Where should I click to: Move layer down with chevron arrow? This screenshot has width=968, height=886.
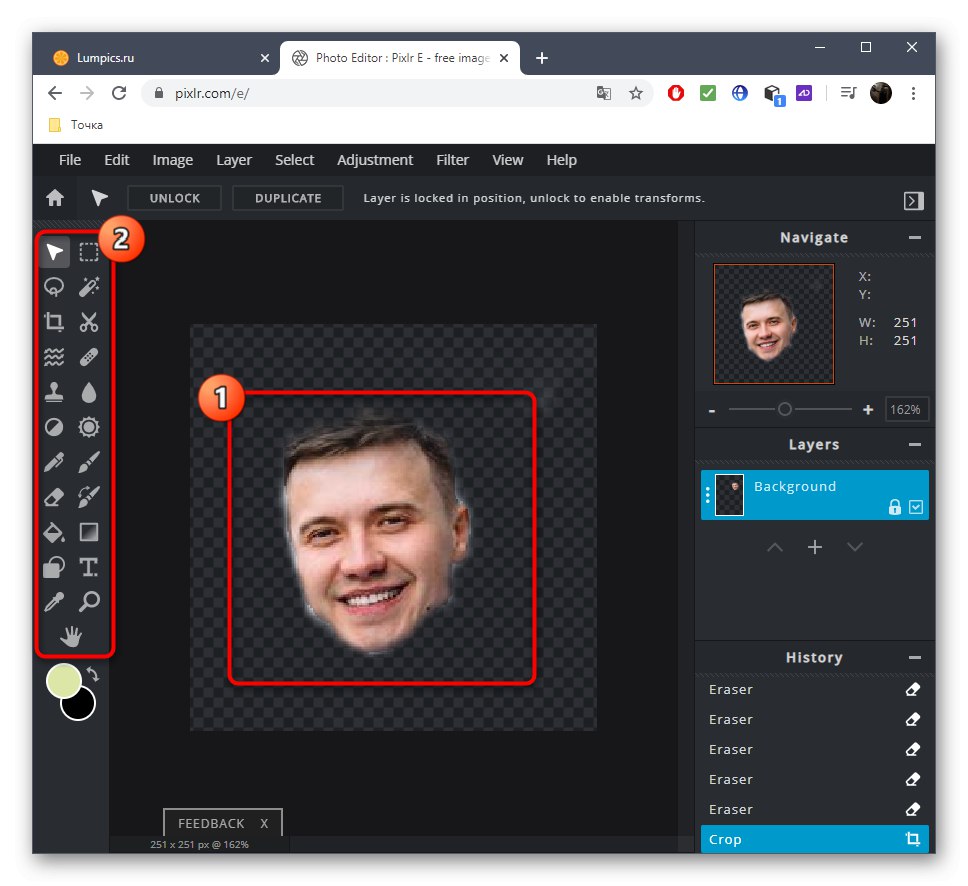(854, 547)
